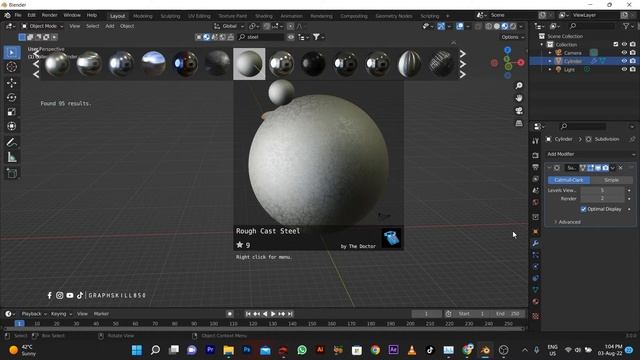Toggle Collection exclude checkbox in outliner

click(x=616, y=44)
